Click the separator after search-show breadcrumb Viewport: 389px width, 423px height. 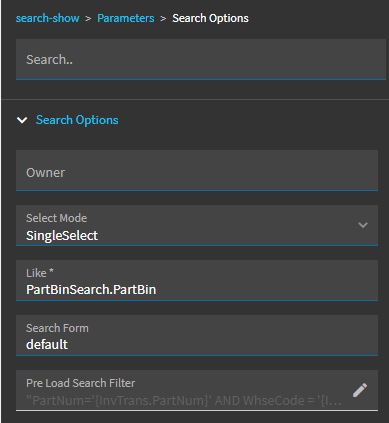(x=88, y=19)
